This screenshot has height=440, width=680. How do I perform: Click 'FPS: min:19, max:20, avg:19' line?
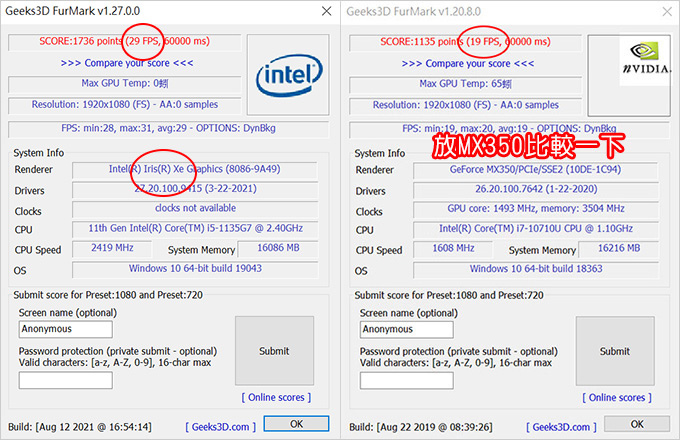509,129
